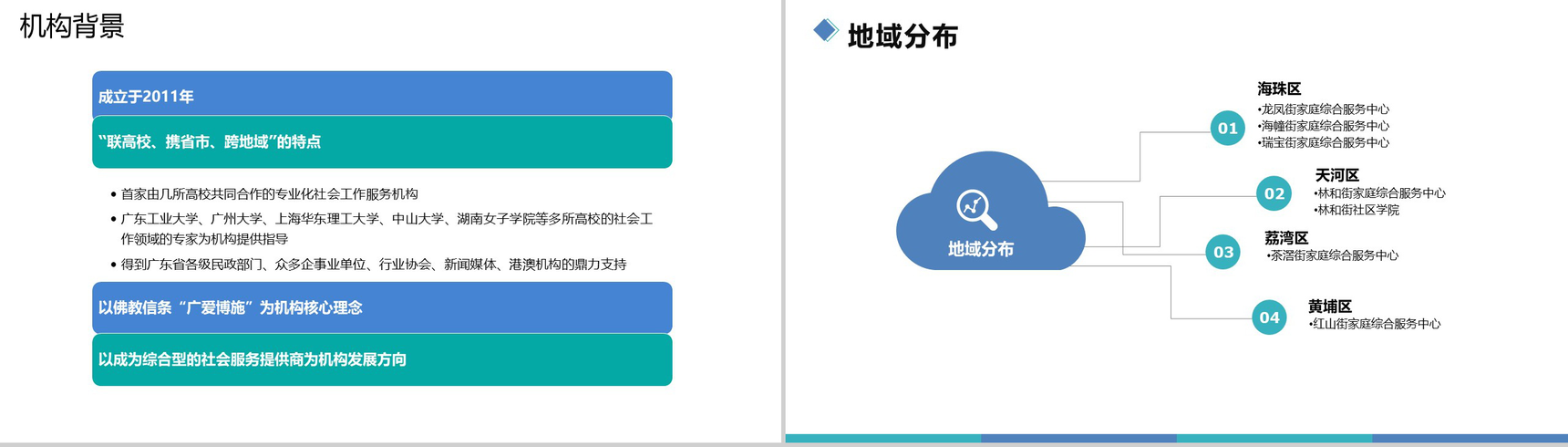This screenshot has height=447, width=1568.
Task: Select the 红山街家庭综合服务中心 bullet text
Action: [1376, 324]
